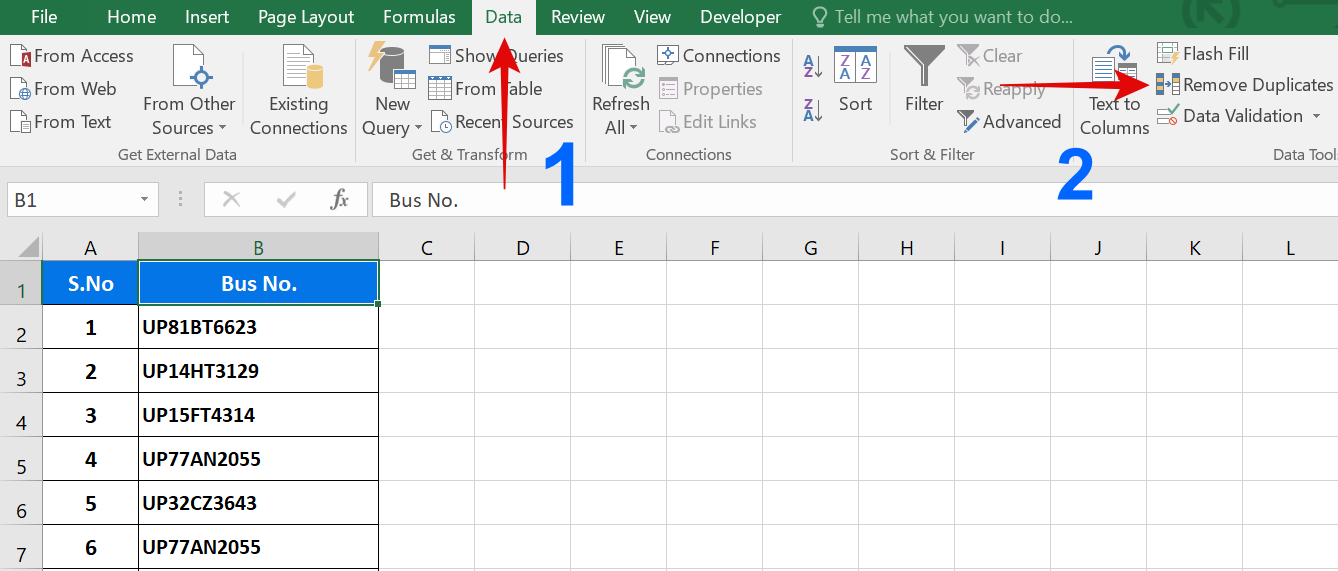1338x571 pixels.
Task: Select cell containing UP14HT3129
Action: tap(259, 371)
